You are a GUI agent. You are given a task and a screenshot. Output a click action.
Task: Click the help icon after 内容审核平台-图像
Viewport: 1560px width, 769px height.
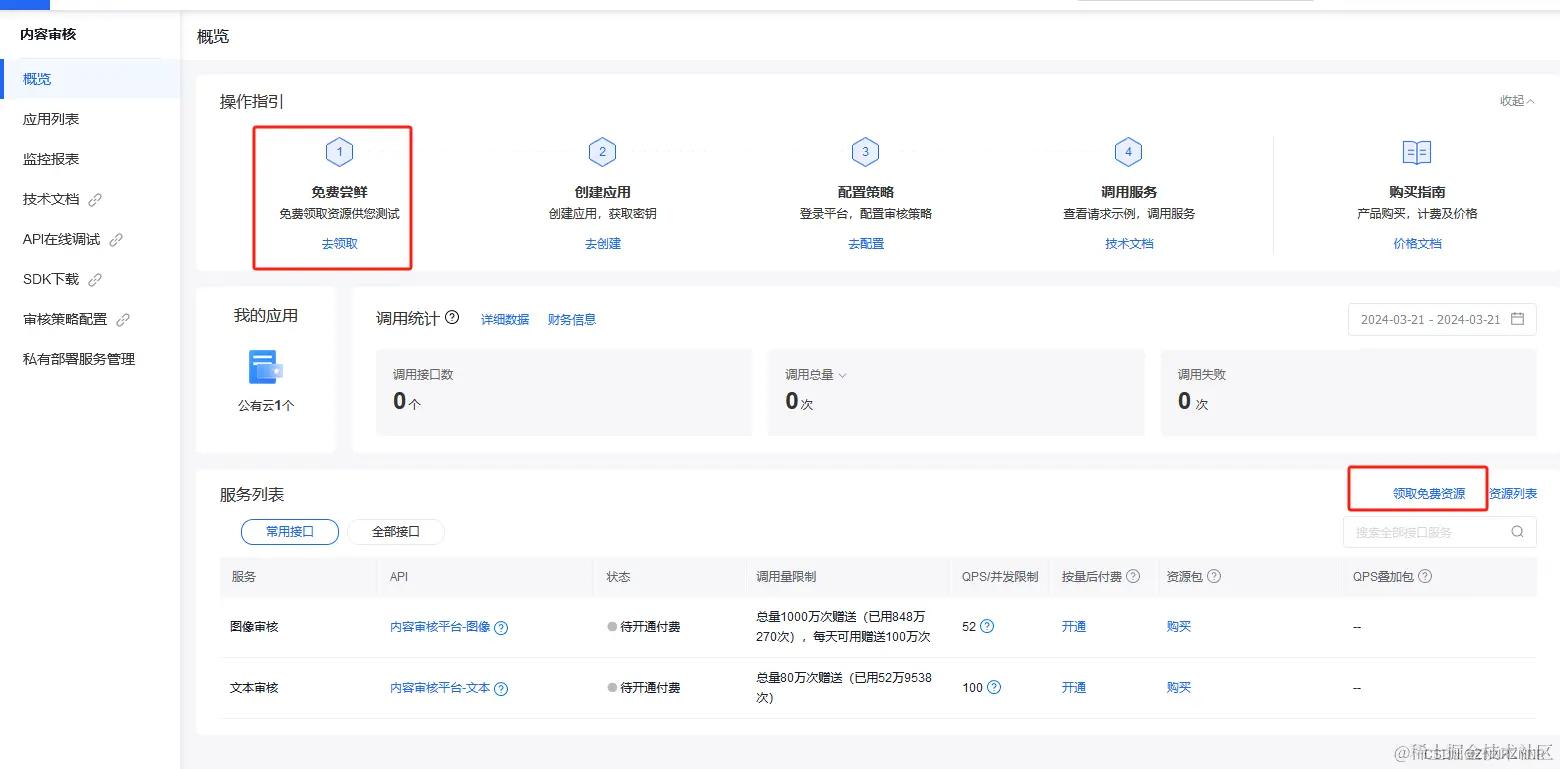[501, 628]
